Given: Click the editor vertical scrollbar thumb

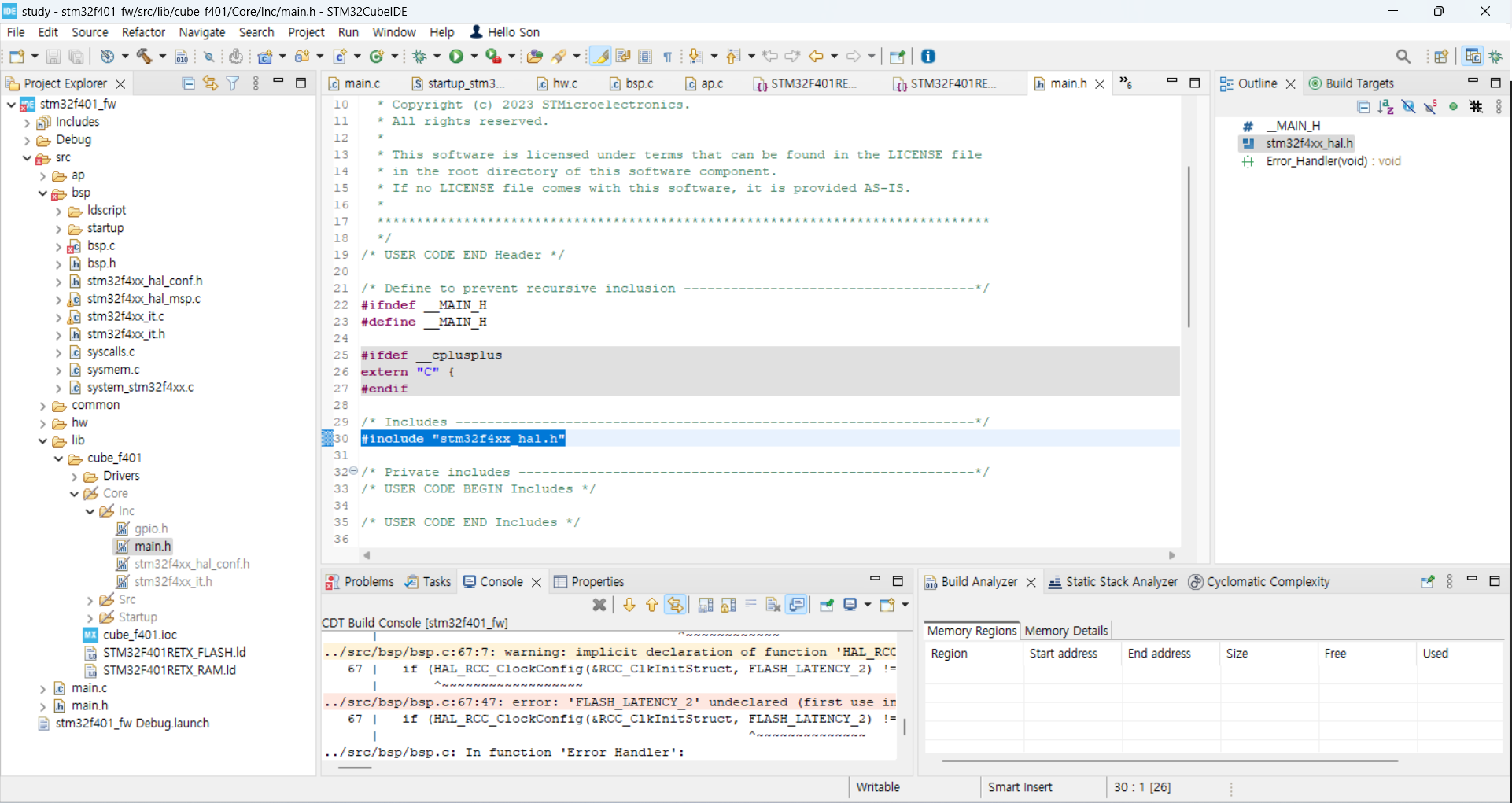Looking at the screenshot, I should click(x=1189, y=246).
